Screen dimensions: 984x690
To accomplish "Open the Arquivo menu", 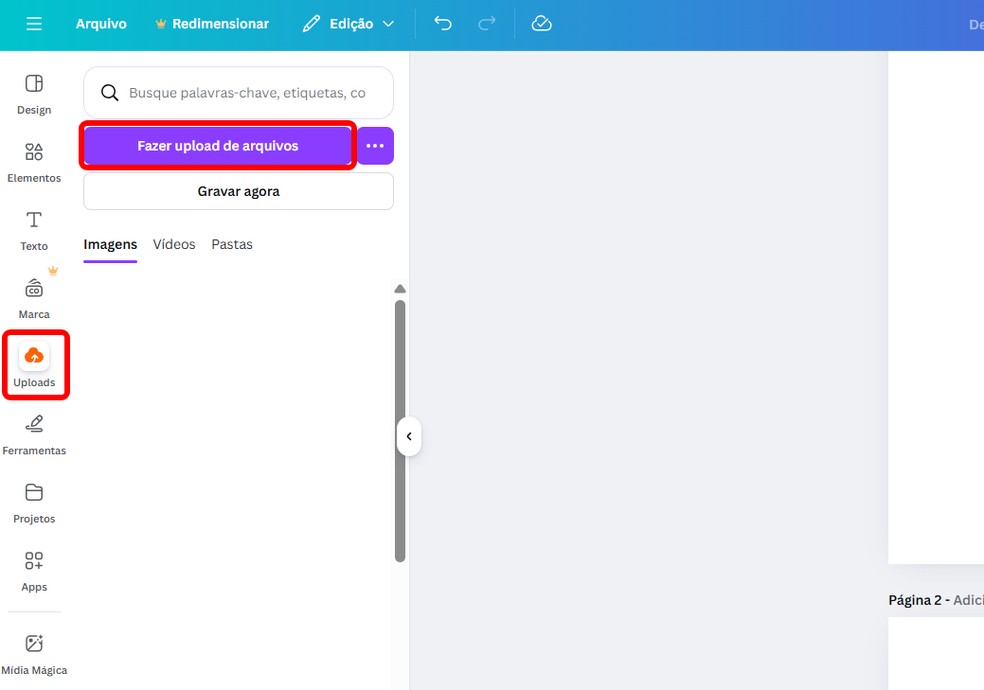I will [x=101, y=24].
